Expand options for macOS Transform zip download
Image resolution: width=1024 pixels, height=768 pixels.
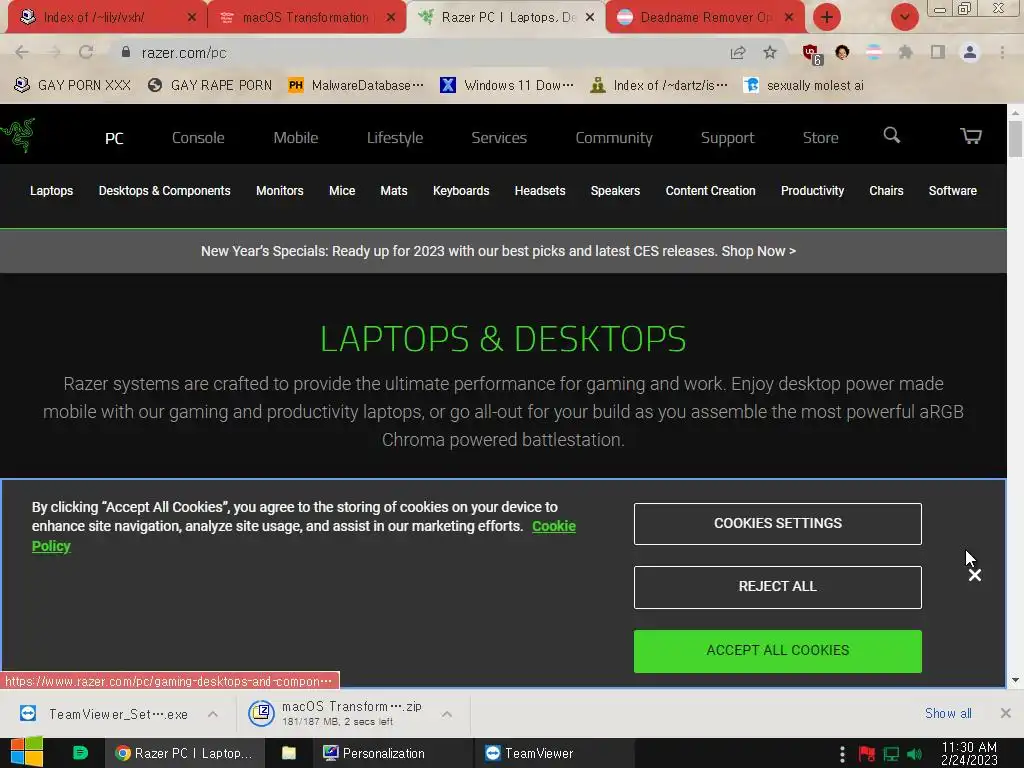pos(447,714)
